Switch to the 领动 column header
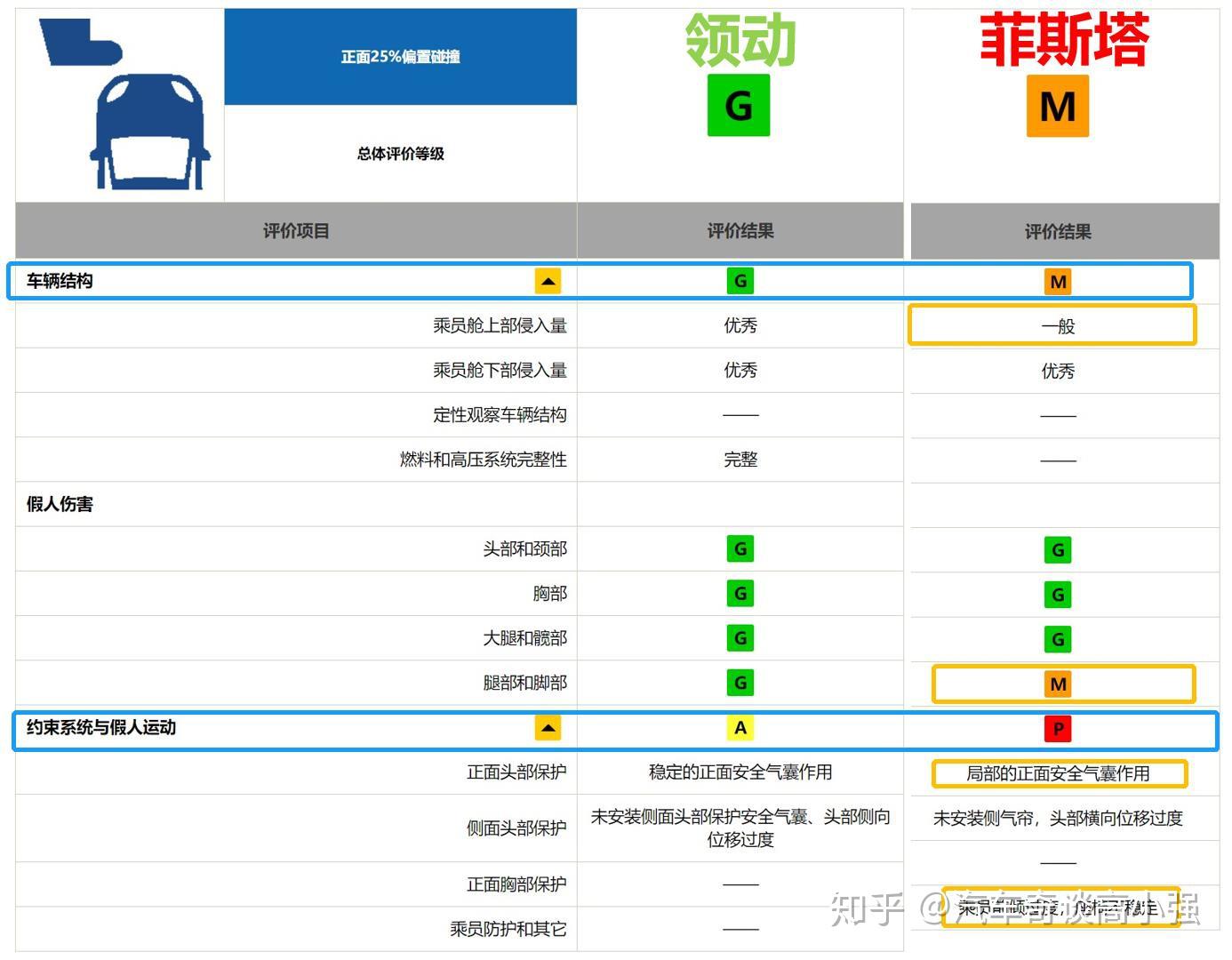 point(740,41)
